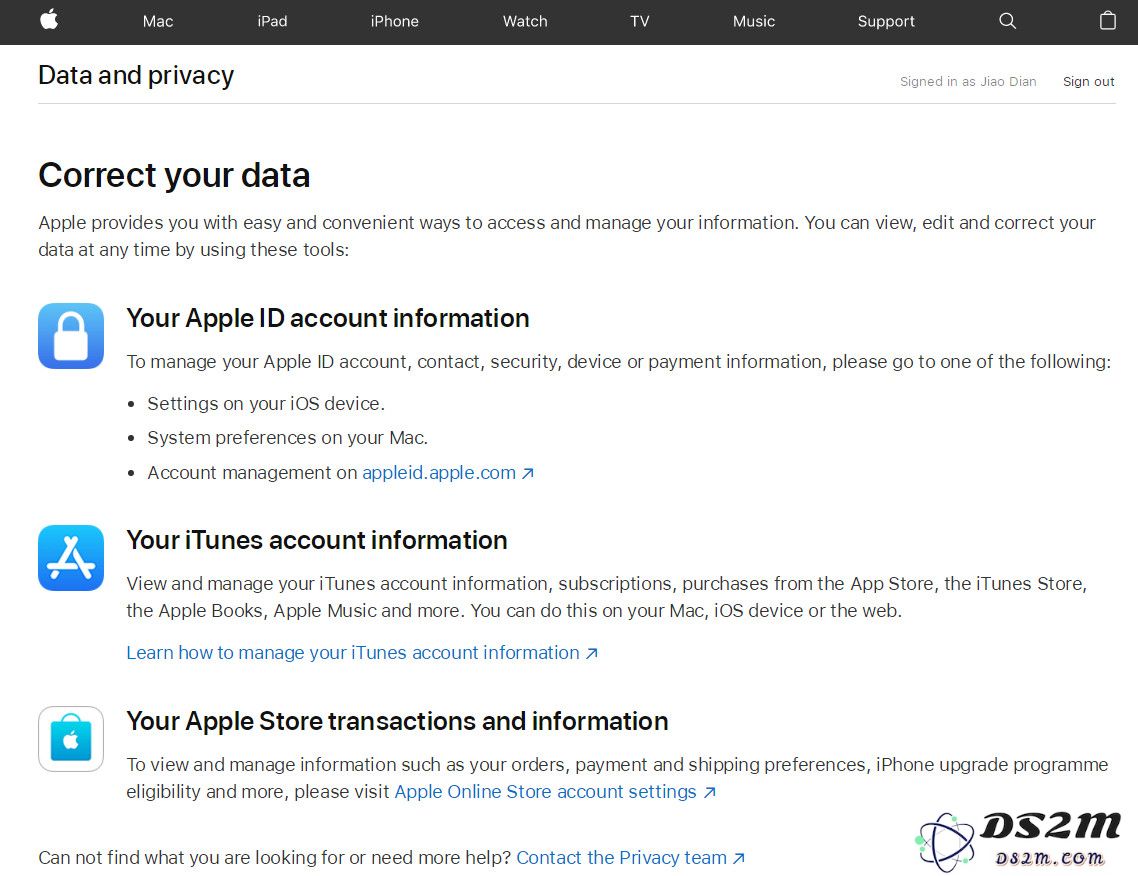Viewport: 1138px width, 876px height.
Task: Click 'Settings on your iOS device.' bullet
Action: tap(266, 404)
